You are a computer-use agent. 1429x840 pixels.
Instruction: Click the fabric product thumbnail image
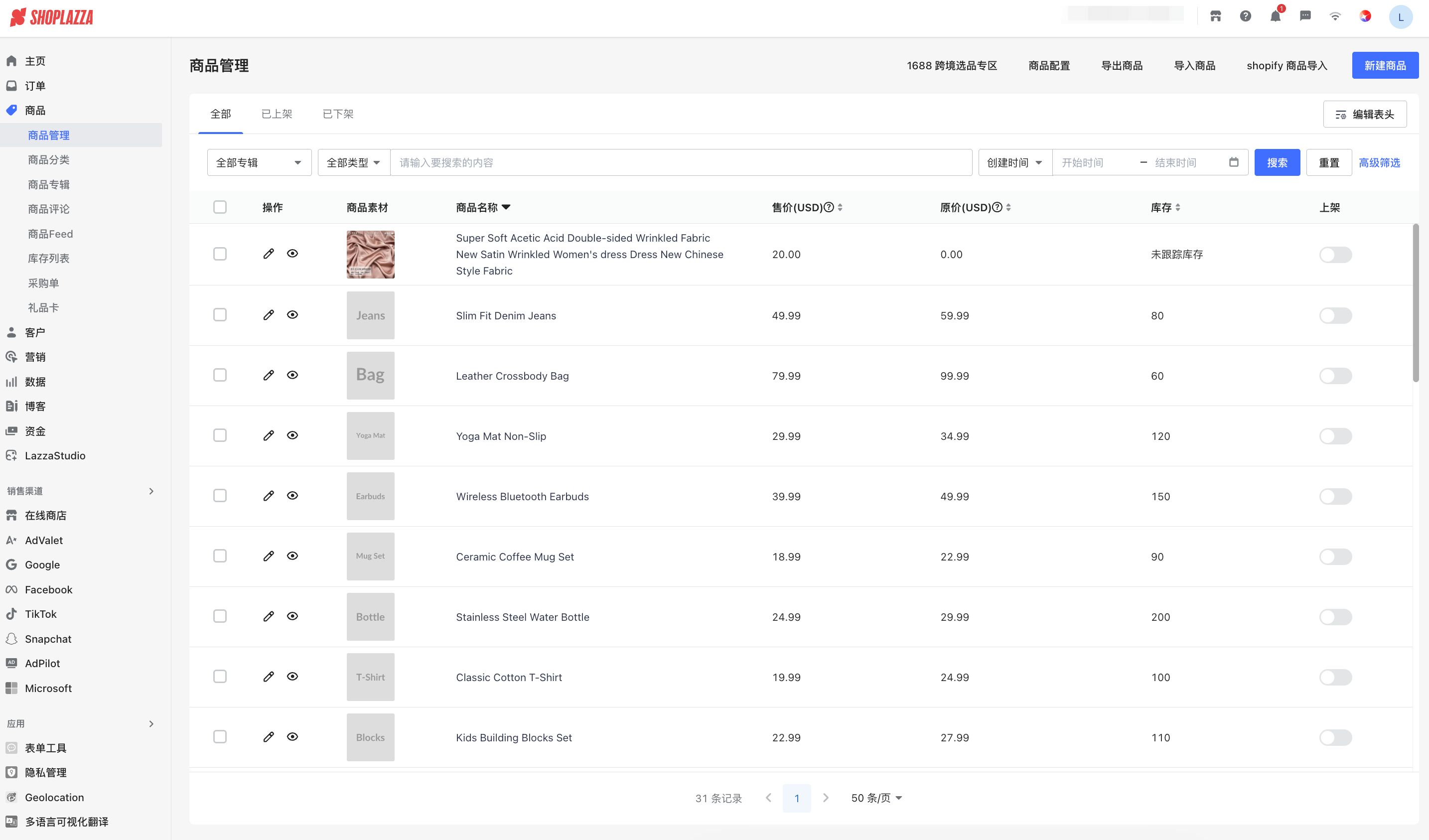(370, 255)
